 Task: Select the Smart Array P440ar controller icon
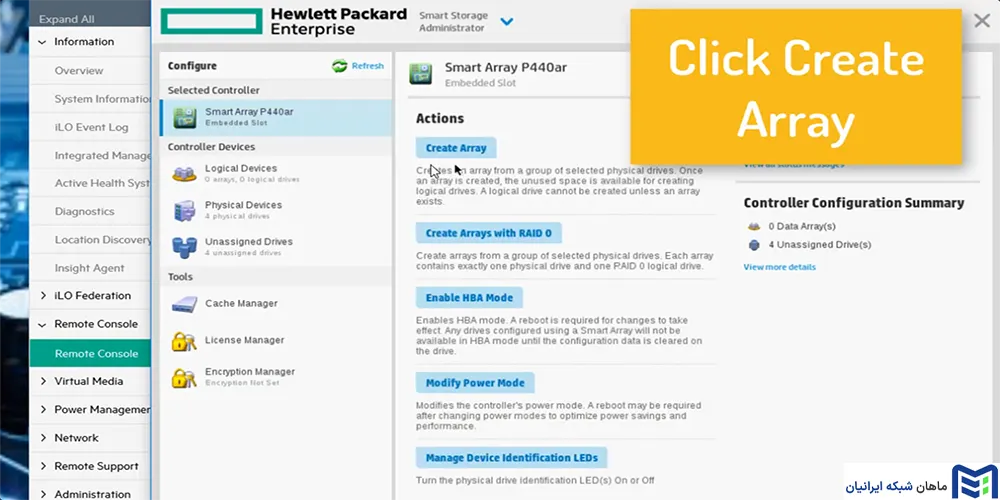[185, 117]
